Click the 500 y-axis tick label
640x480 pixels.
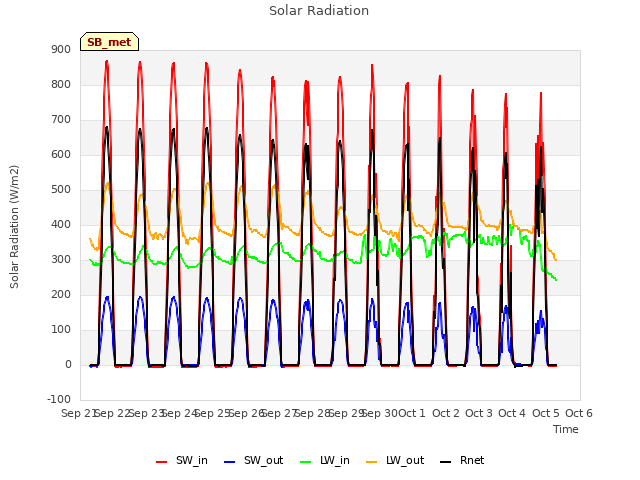(x=61, y=189)
